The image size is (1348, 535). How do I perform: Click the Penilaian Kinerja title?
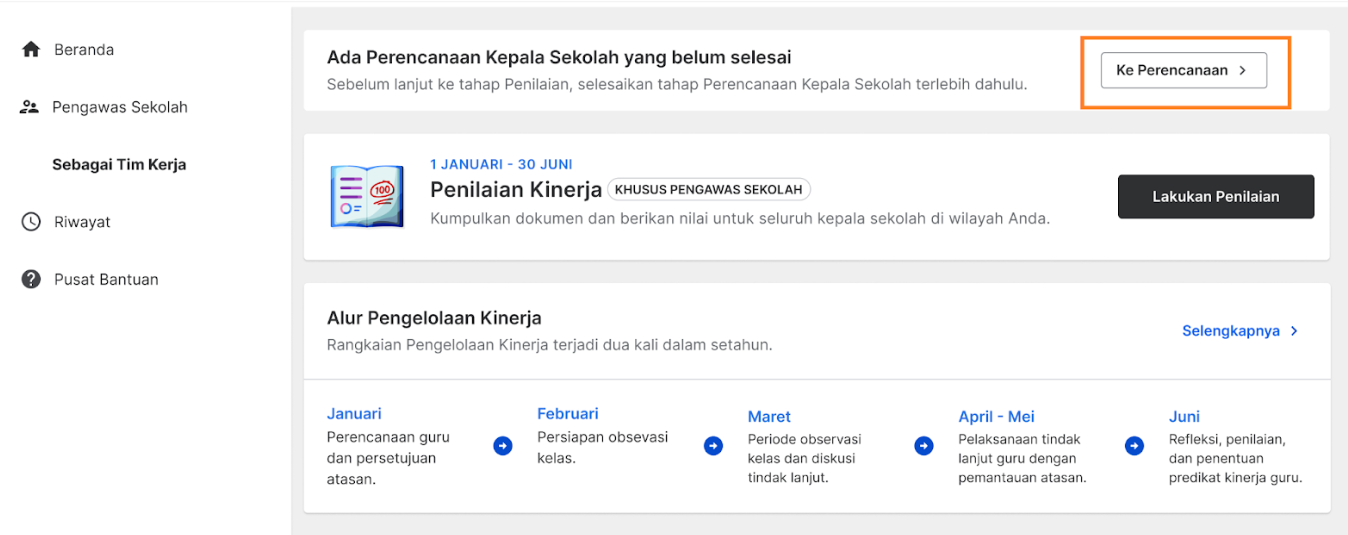click(516, 190)
